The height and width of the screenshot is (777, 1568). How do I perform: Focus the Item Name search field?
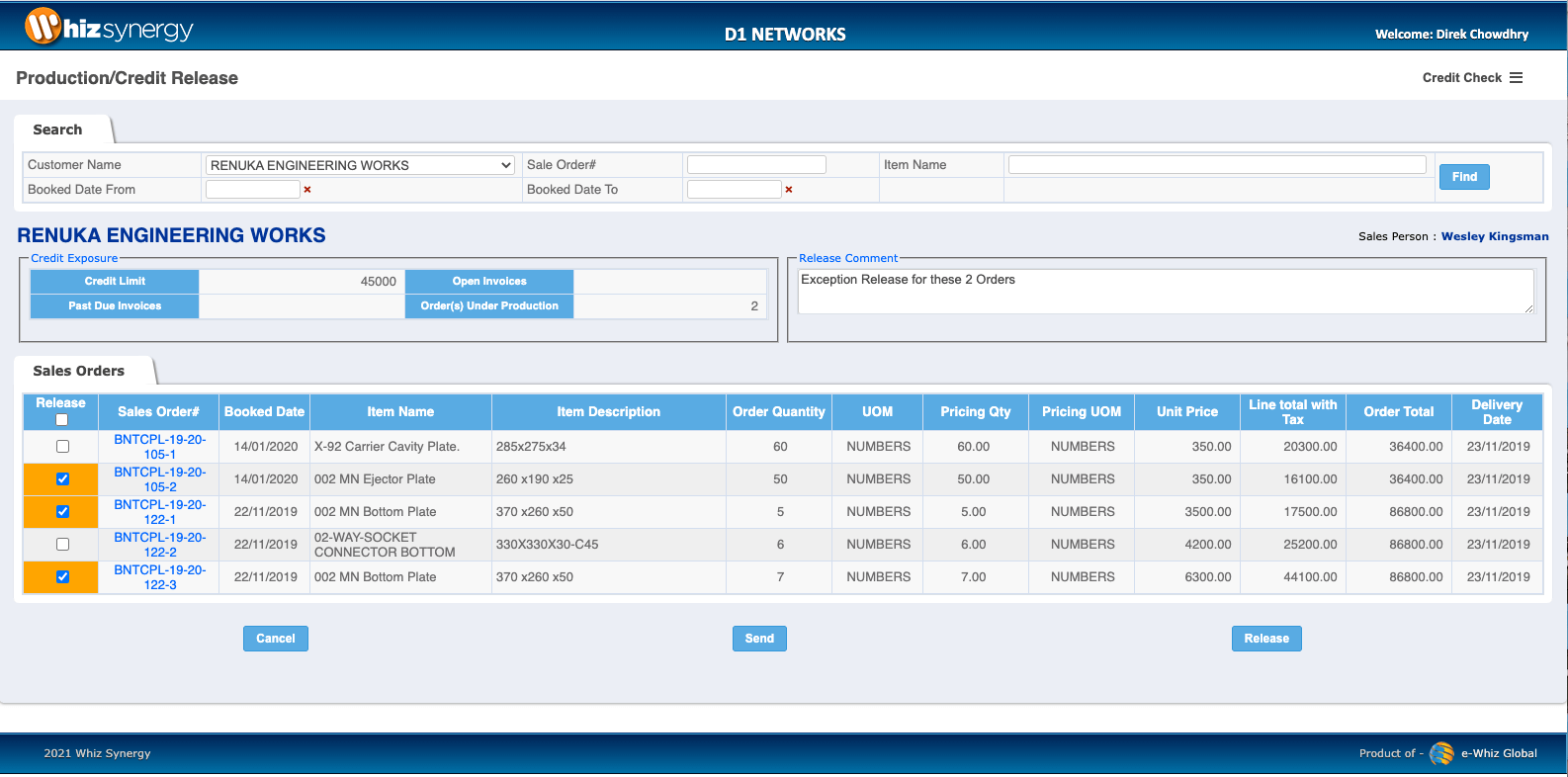point(1217,165)
